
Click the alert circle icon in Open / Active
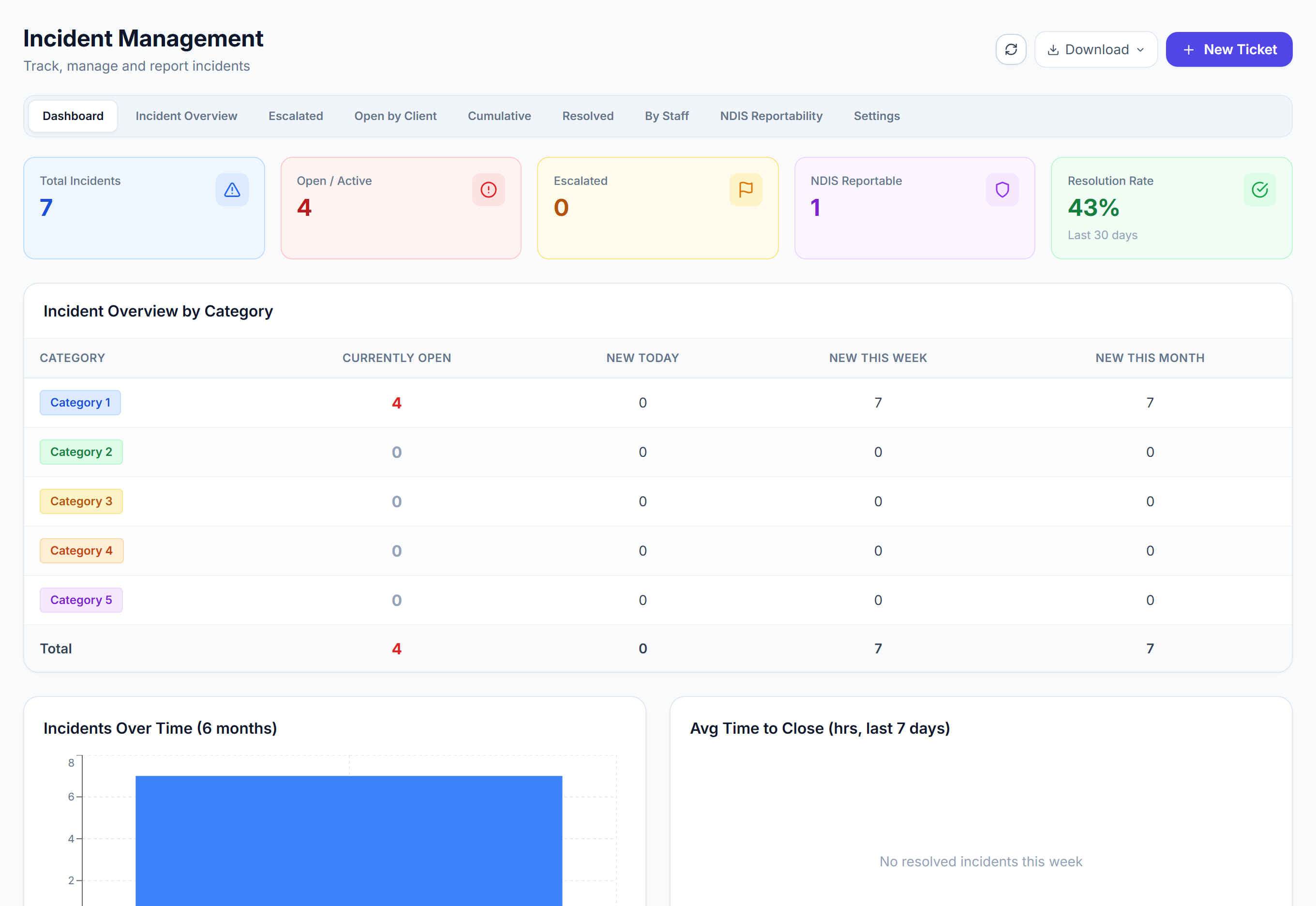pyautogui.click(x=489, y=190)
